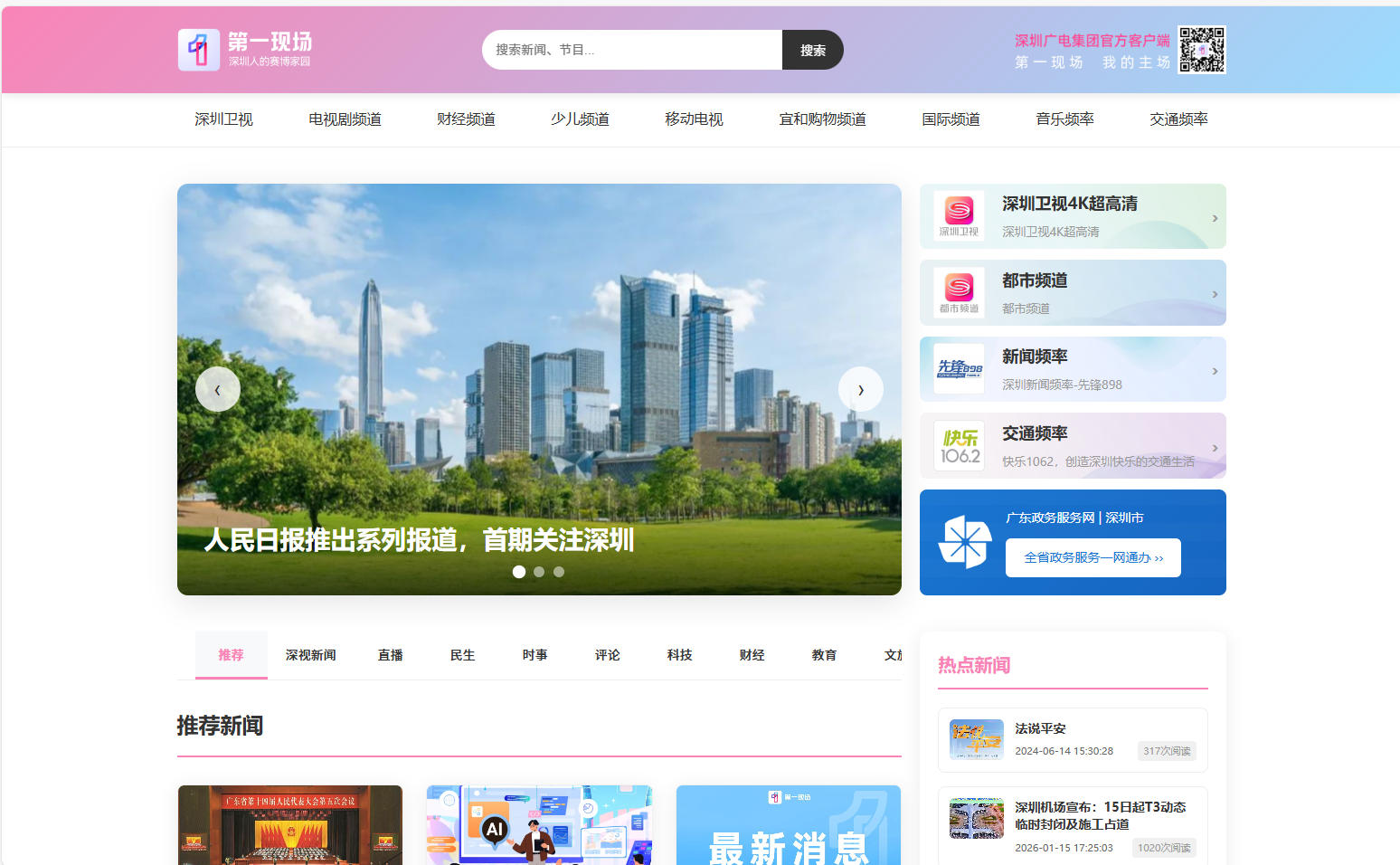
Task: Open the 深圳机场T3封闭 news link
Action: pos(1100,815)
